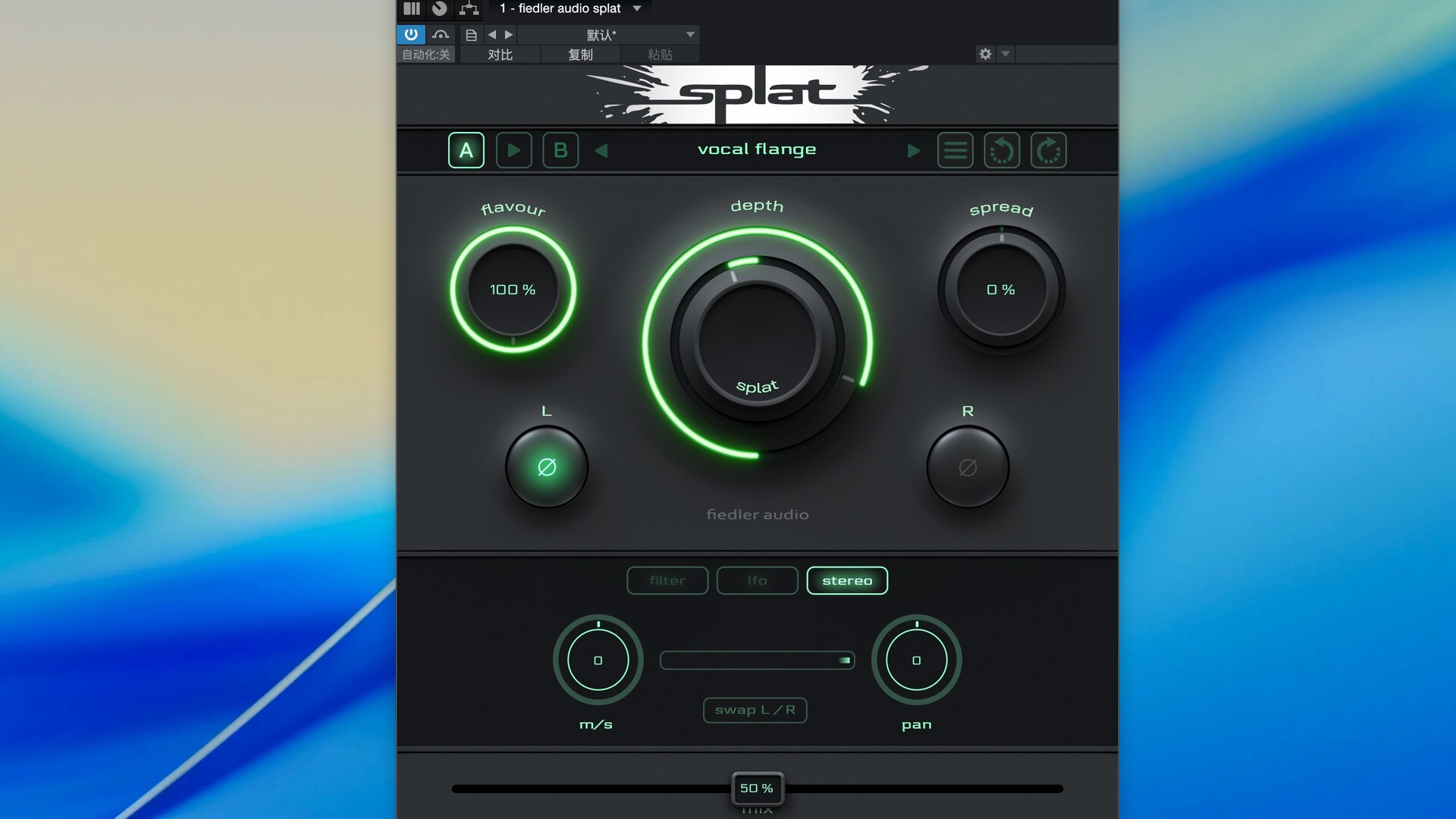Select preset slot A
The image size is (1456, 819).
(x=466, y=150)
